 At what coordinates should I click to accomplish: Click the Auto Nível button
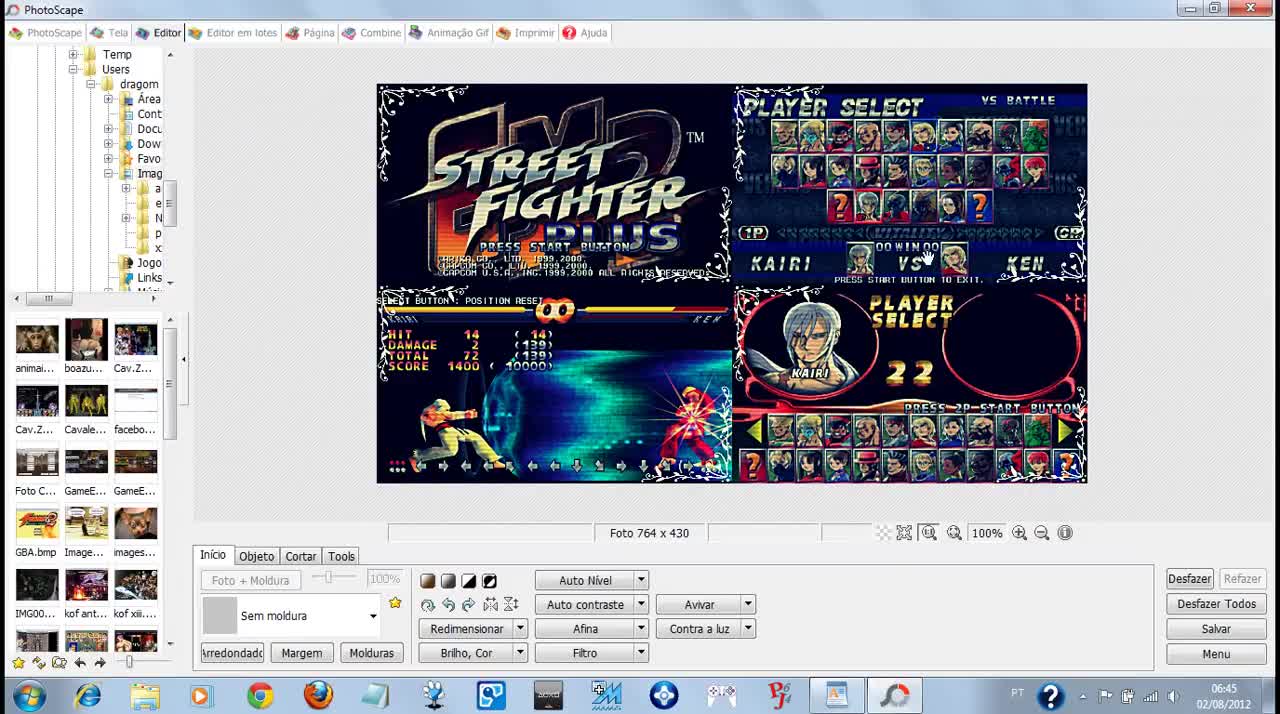(585, 580)
